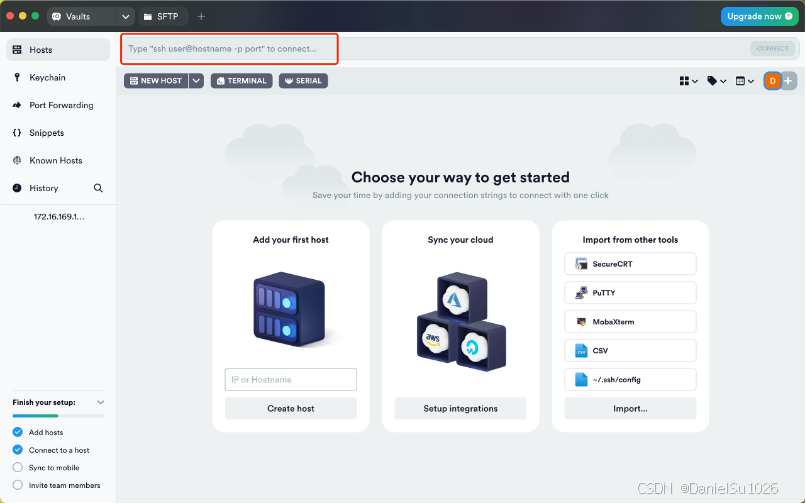
Task: Click the NEW HOST button
Action: click(156, 81)
